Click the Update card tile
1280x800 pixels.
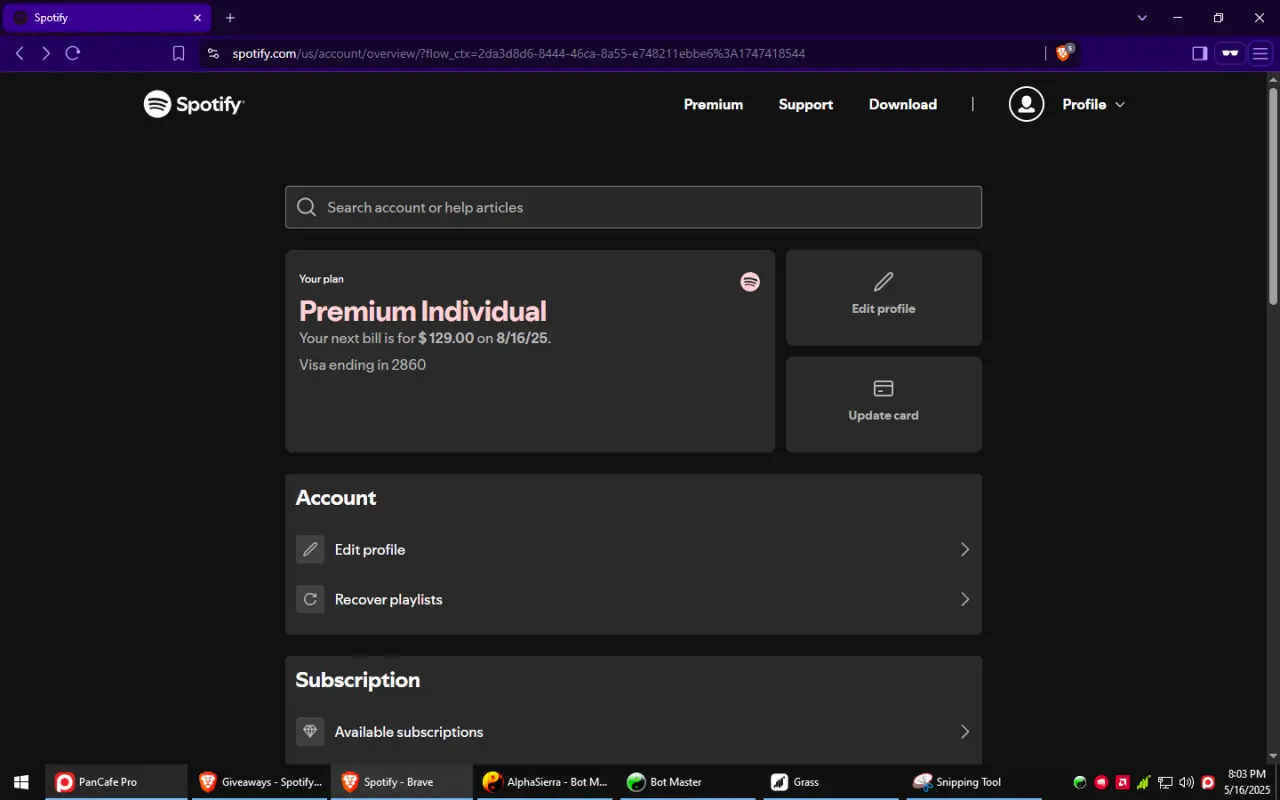click(884, 404)
